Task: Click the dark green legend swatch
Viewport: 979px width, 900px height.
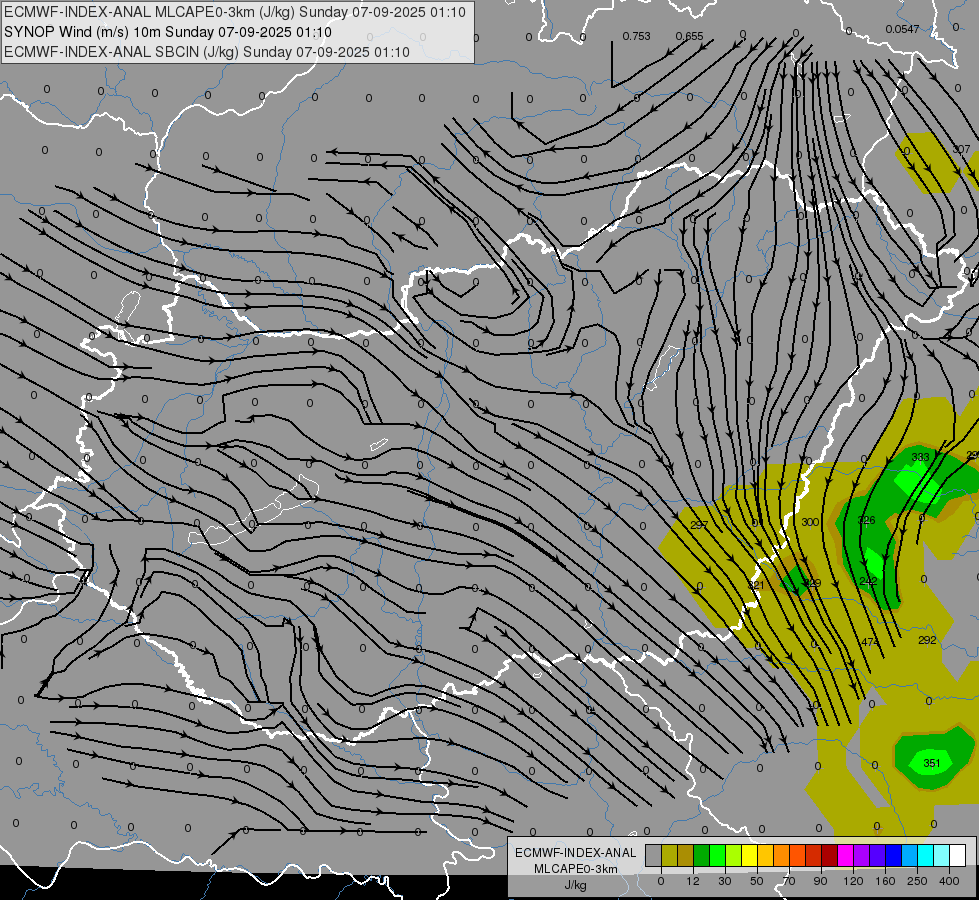Action: click(x=702, y=855)
